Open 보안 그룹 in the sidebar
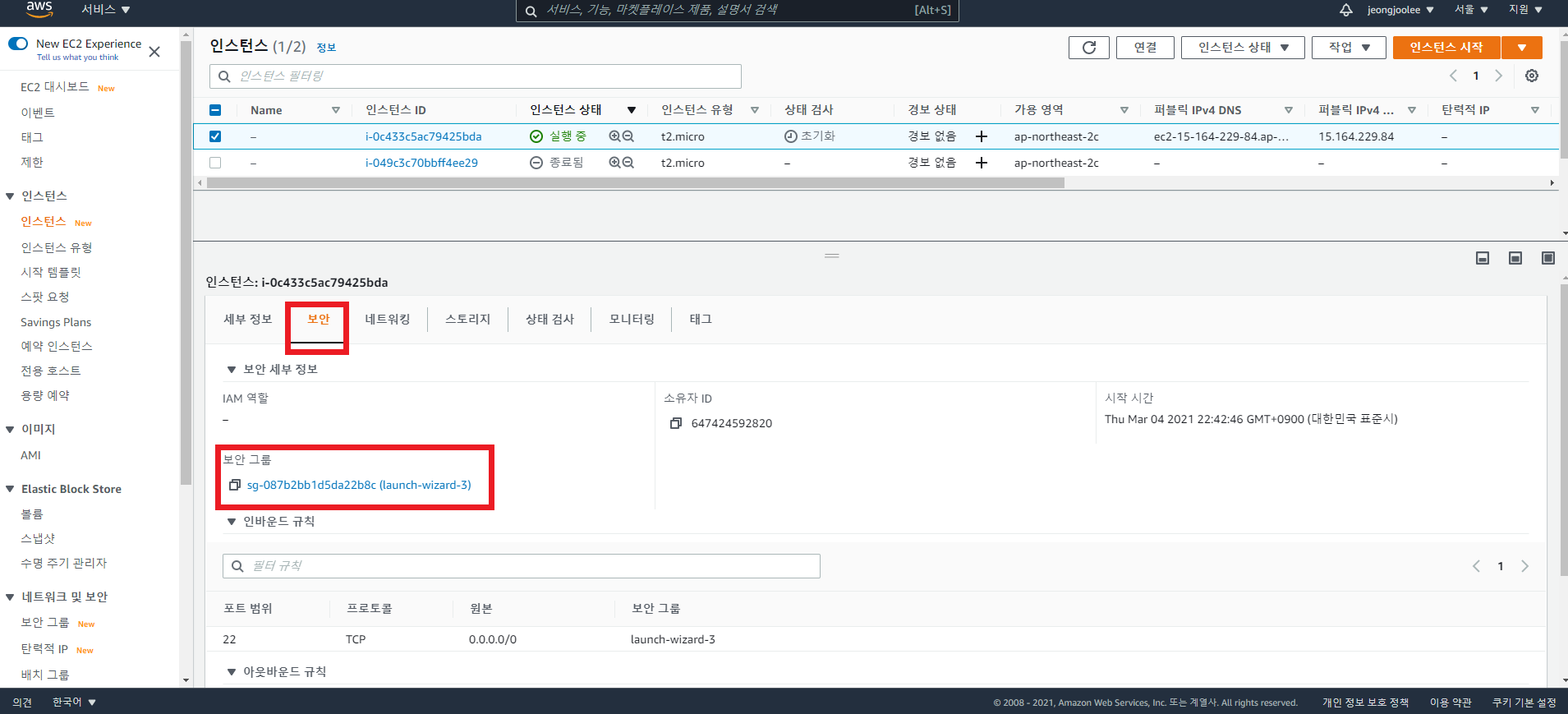The image size is (1568, 714). click(x=45, y=623)
